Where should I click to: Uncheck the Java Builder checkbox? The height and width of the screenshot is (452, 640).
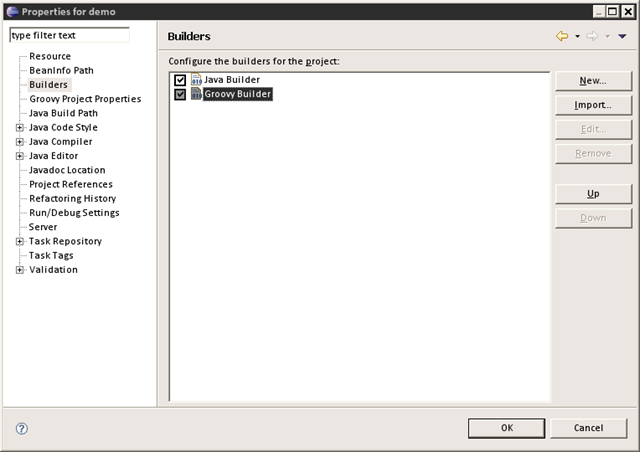pyautogui.click(x=180, y=80)
